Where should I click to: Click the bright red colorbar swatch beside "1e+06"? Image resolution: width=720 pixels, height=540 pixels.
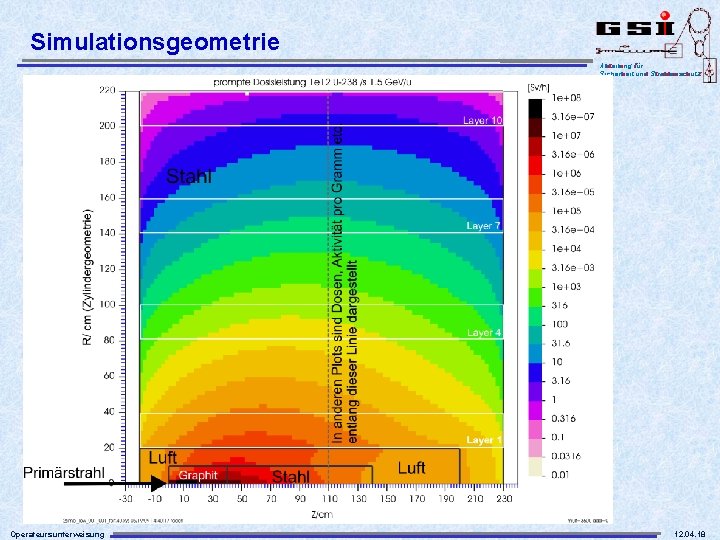coord(535,165)
